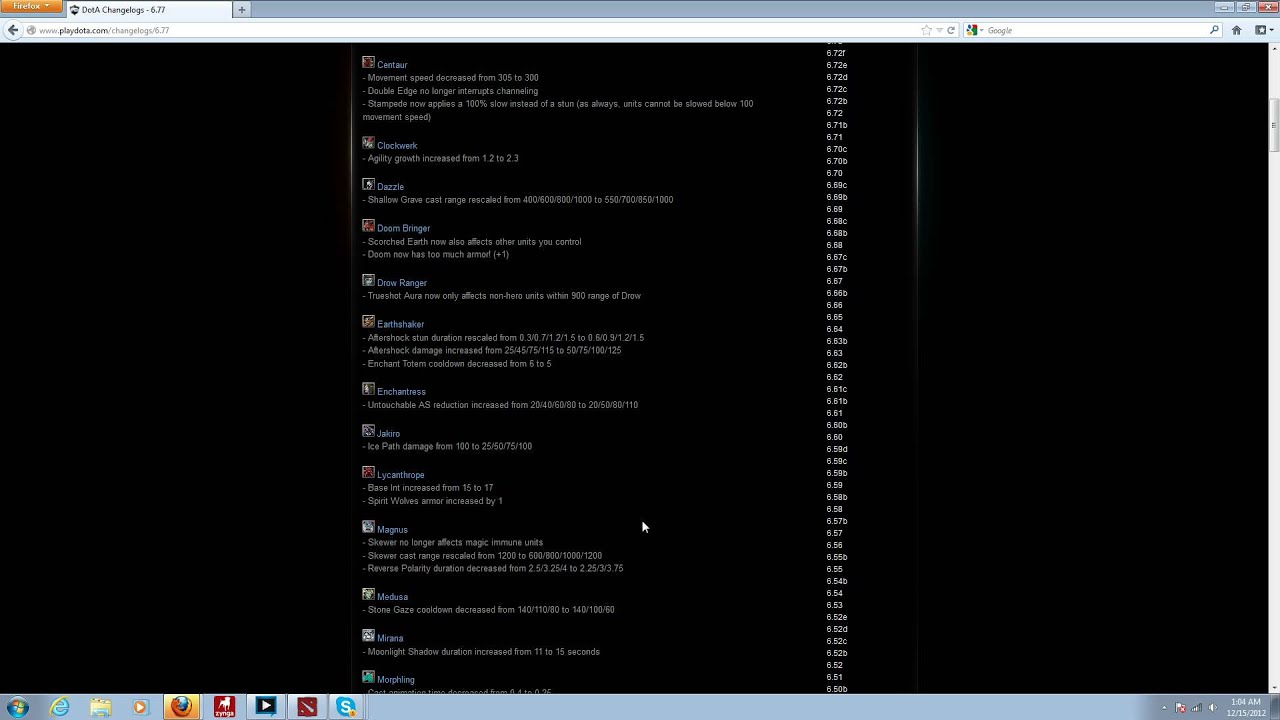
Task: Click the Drow Ranger hero portrait icon
Action: 368,281
